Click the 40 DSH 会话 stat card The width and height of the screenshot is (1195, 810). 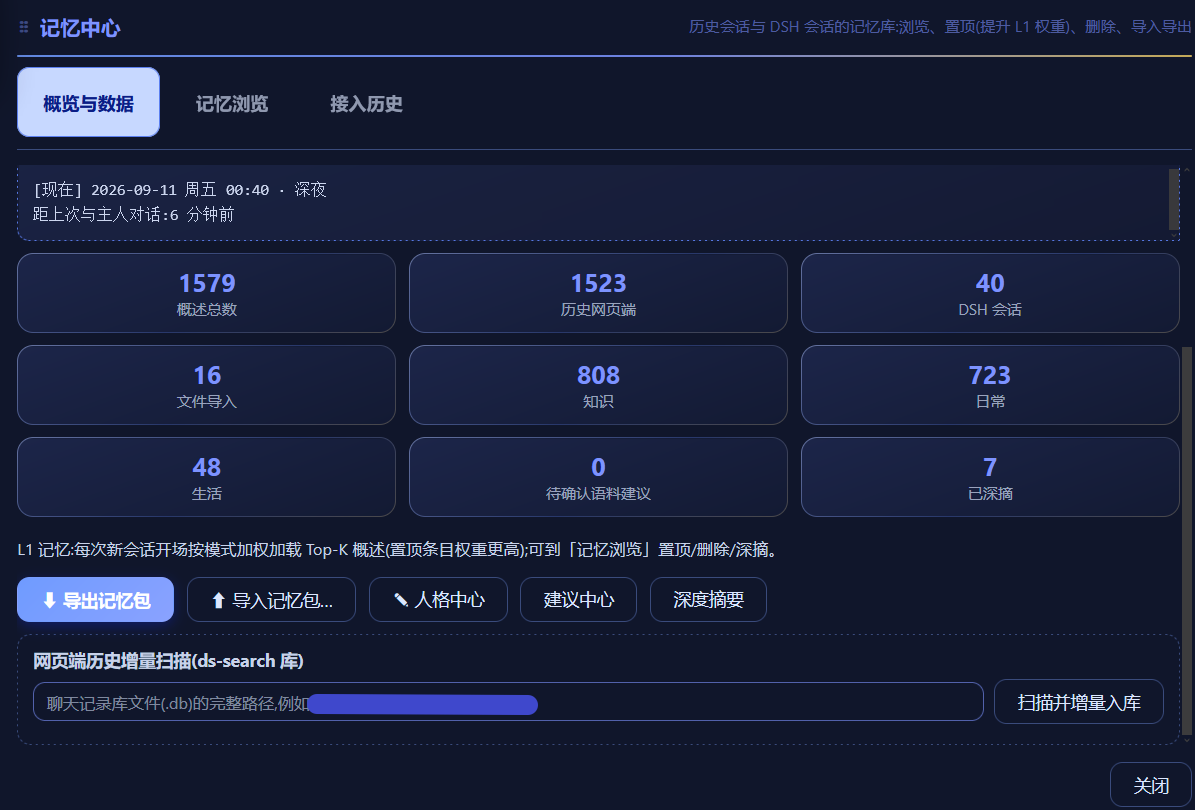pos(990,293)
